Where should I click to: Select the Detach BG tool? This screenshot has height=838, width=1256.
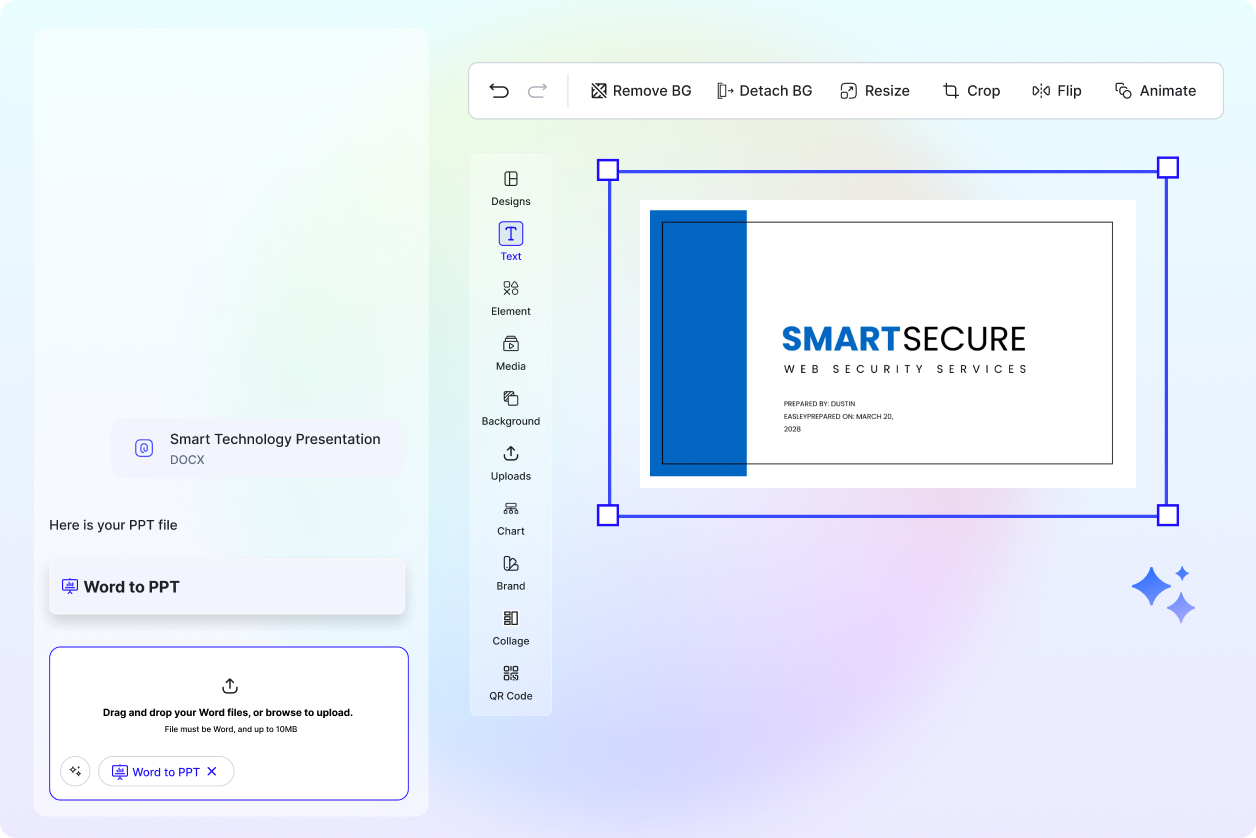click(x=764, y=91)
